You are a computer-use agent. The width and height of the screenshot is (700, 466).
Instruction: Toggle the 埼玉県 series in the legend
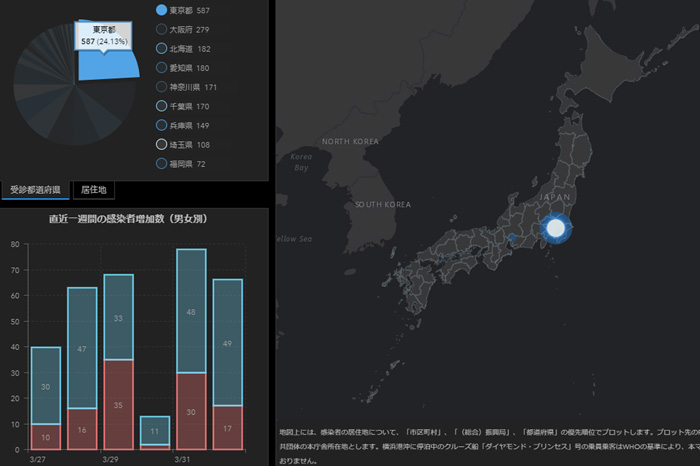pos(162,145)
